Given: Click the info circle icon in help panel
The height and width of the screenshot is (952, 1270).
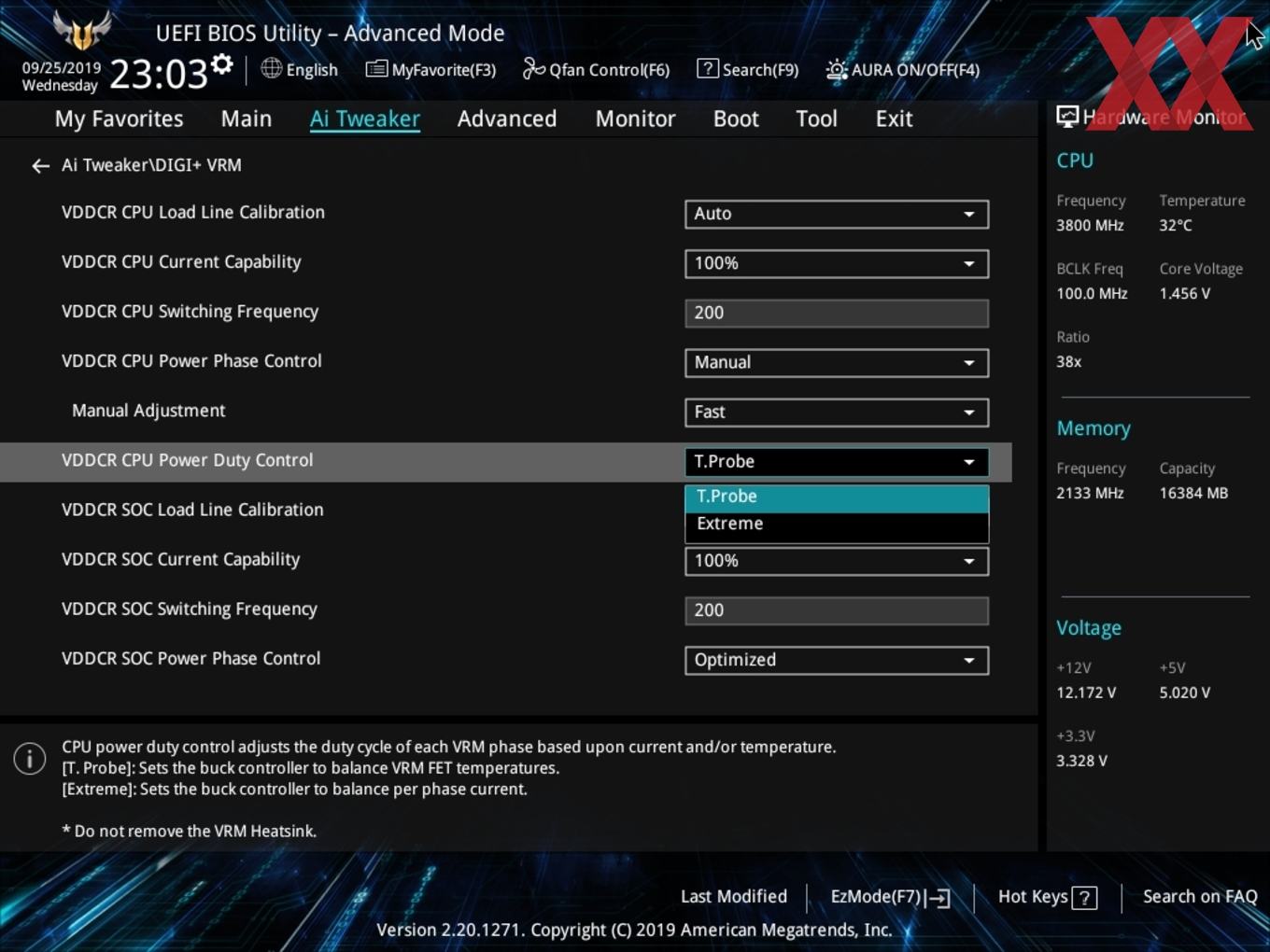Looking at the screenshot, I should pyautogui.click(x=30, y=759).
